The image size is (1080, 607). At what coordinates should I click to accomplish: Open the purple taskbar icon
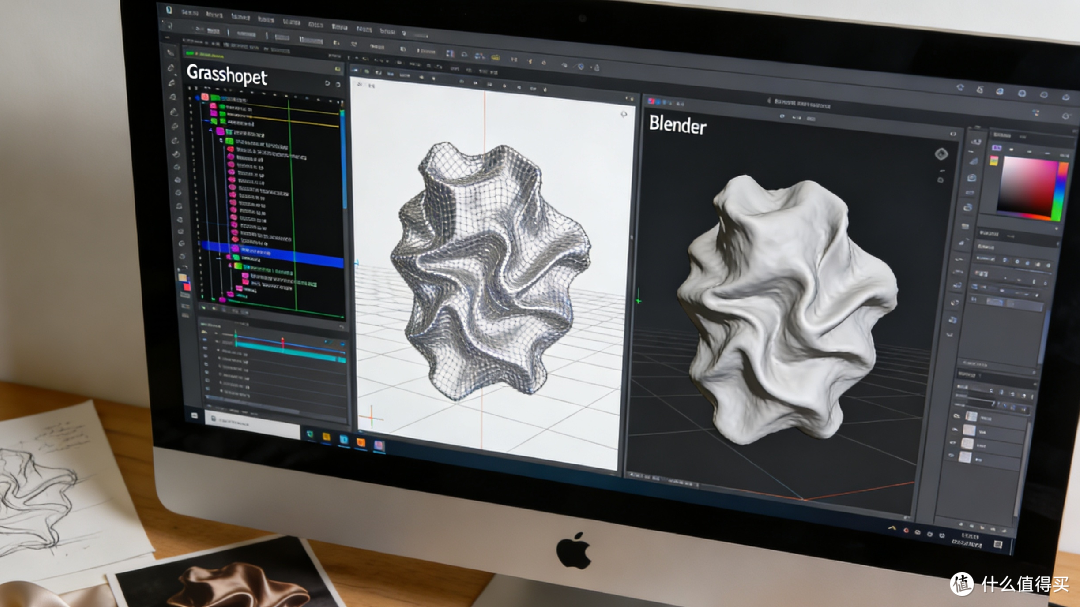point(379,445)
